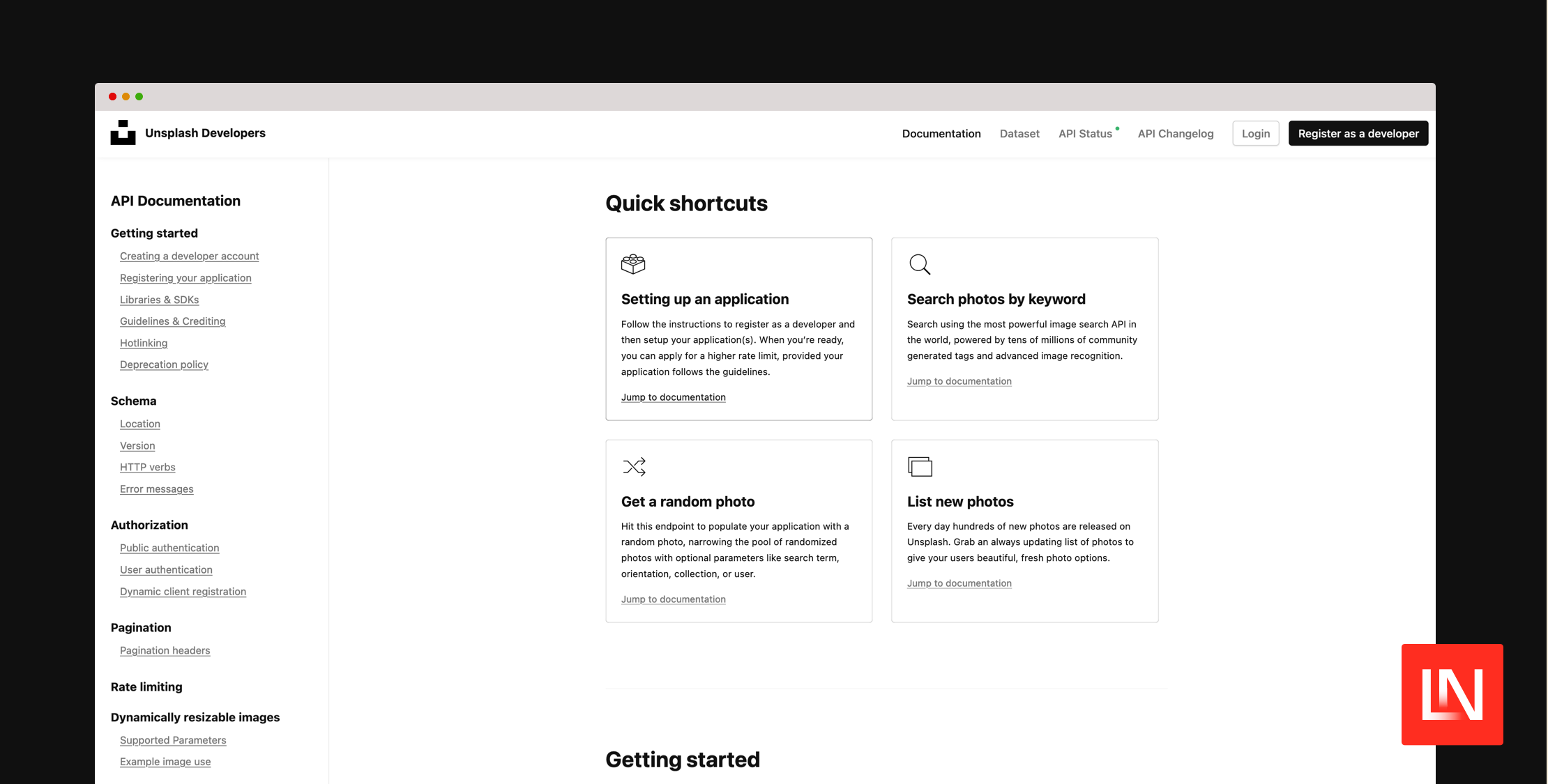Click the Get a random photo shuffle icon

click(633, 466)
